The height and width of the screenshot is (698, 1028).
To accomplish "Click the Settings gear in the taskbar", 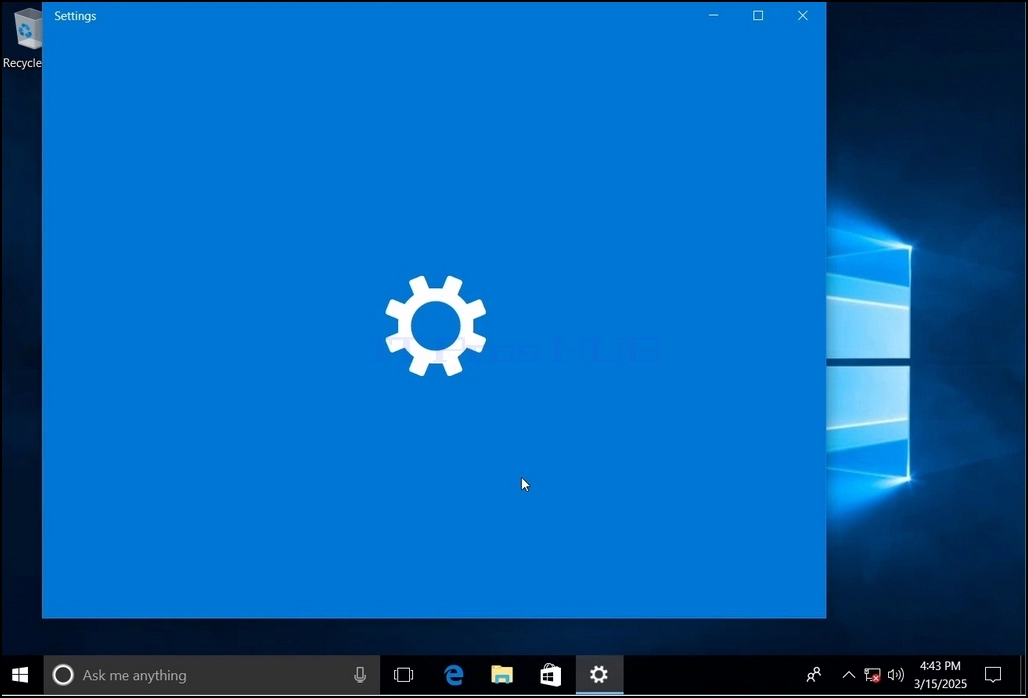I will click(599, 674).
